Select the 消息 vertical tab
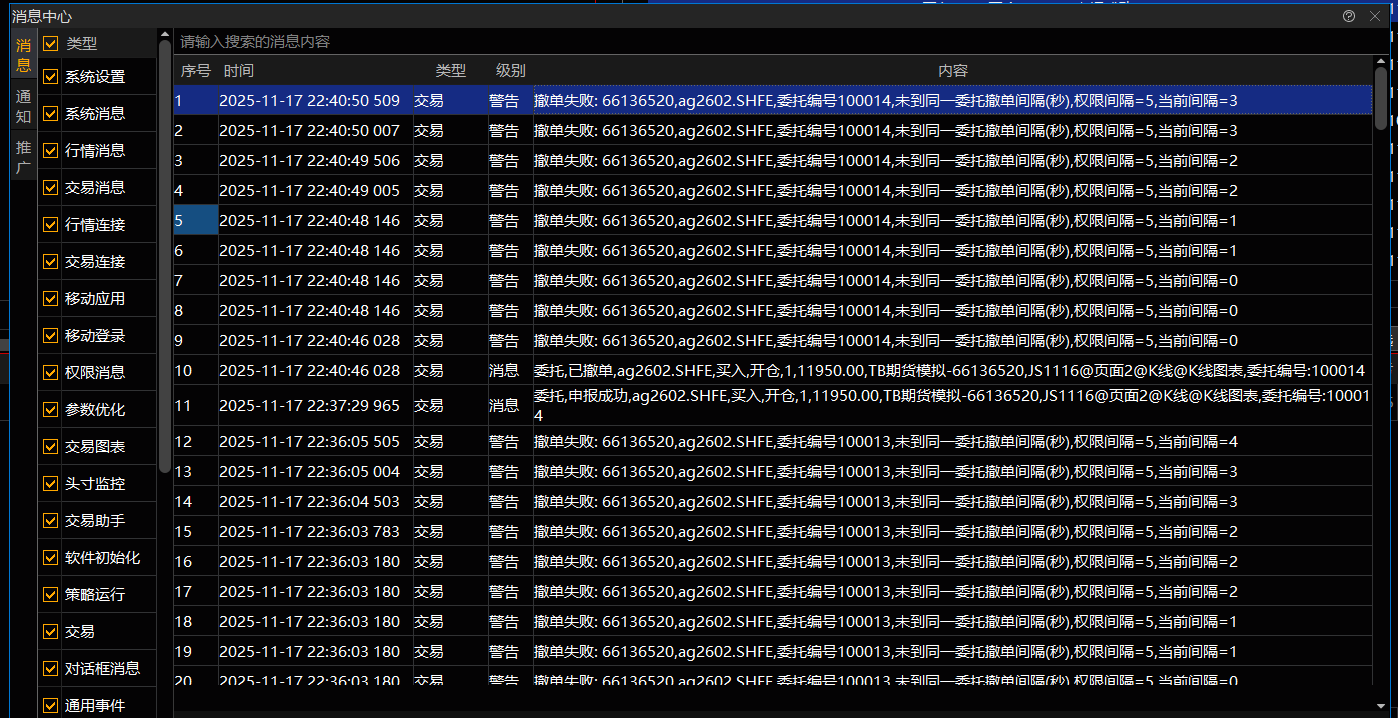 click(x=23, y=55)
